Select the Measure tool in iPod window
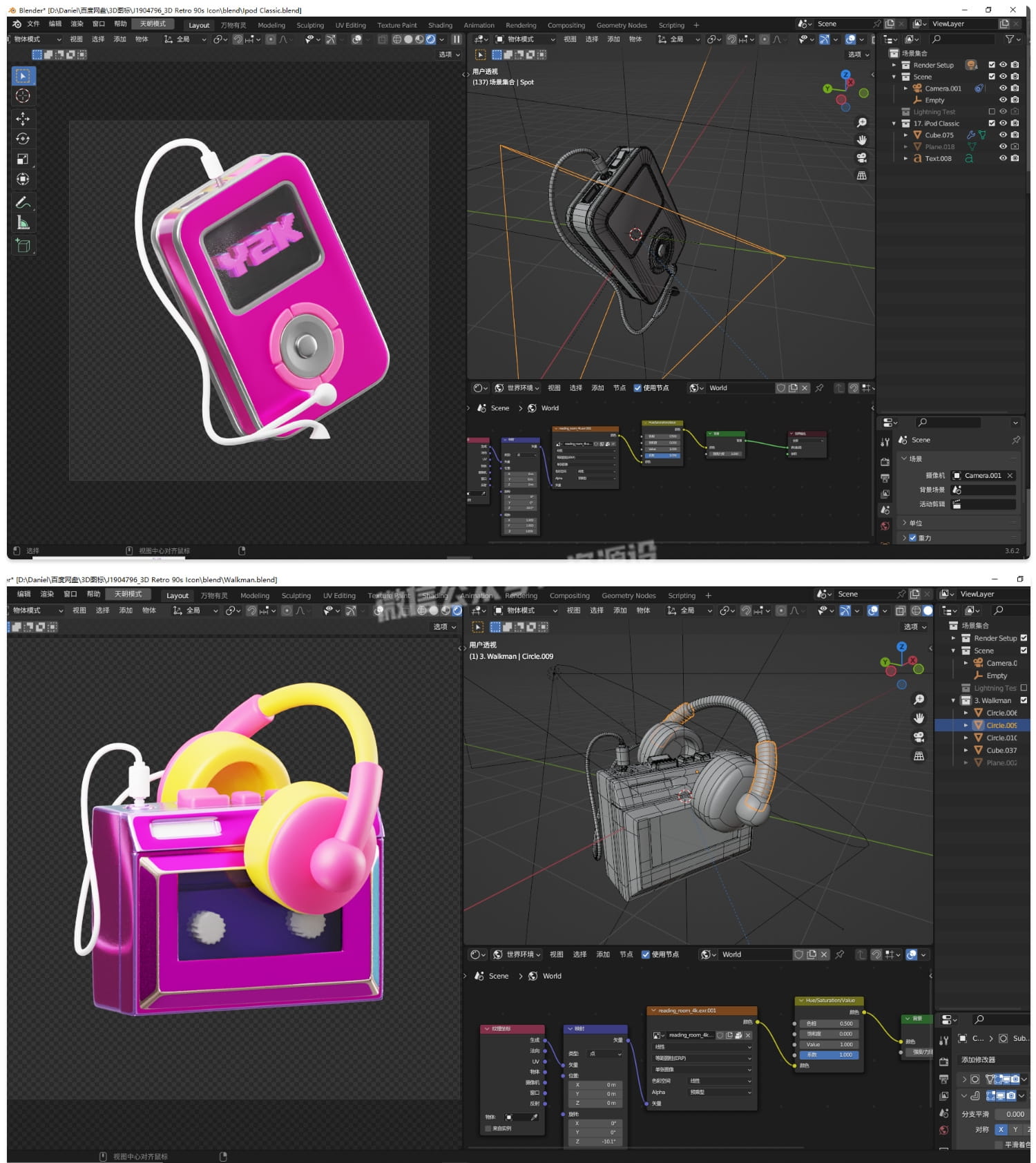The image size is (1036, 1163). pyautogui.click(x=23, y=222)
